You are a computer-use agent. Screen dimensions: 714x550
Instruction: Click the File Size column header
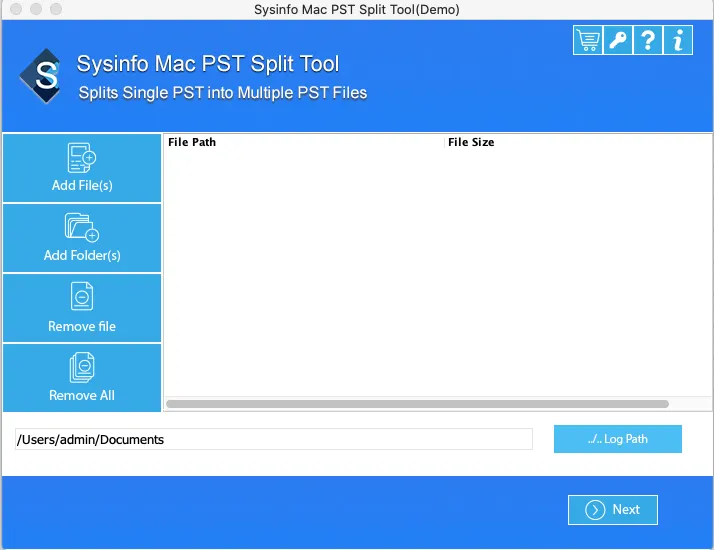pyautogui.click(x=578, y=142)
